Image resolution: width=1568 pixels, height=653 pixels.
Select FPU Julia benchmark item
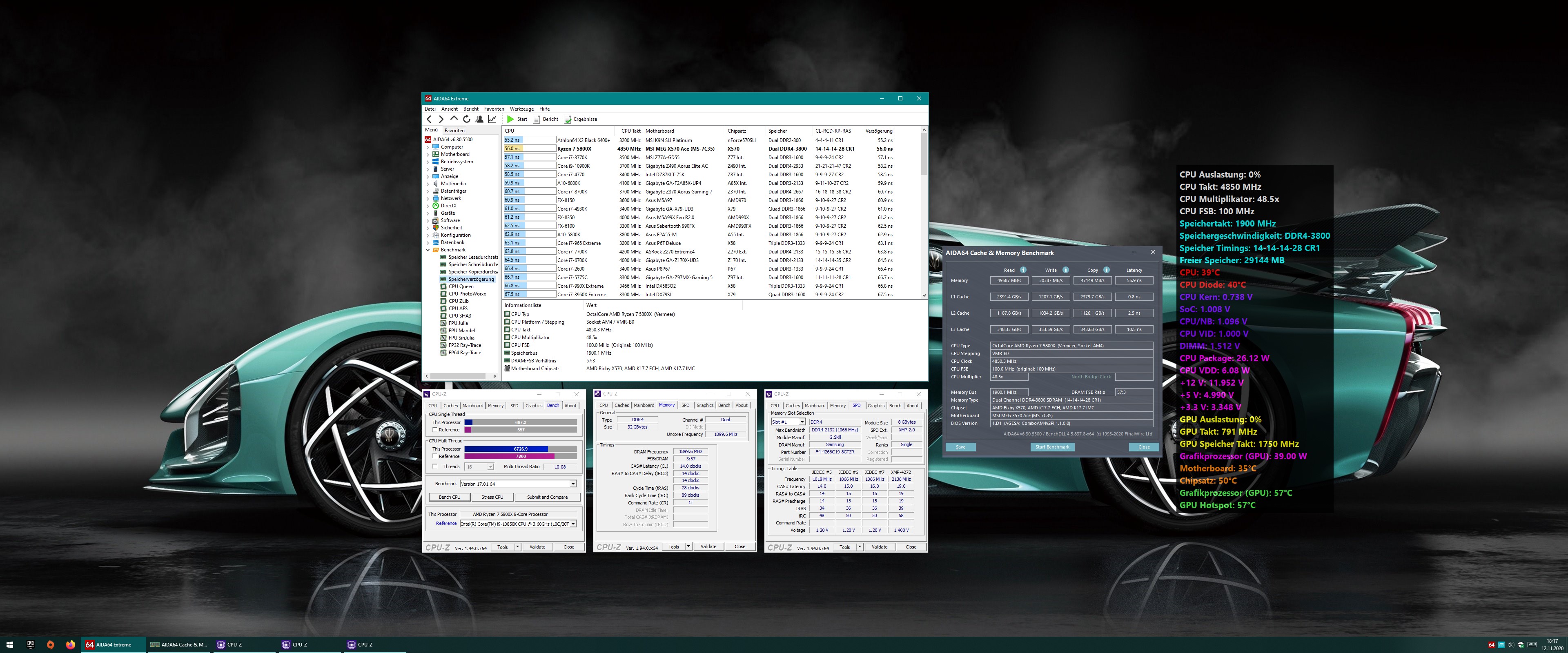(x=454, y=323)
